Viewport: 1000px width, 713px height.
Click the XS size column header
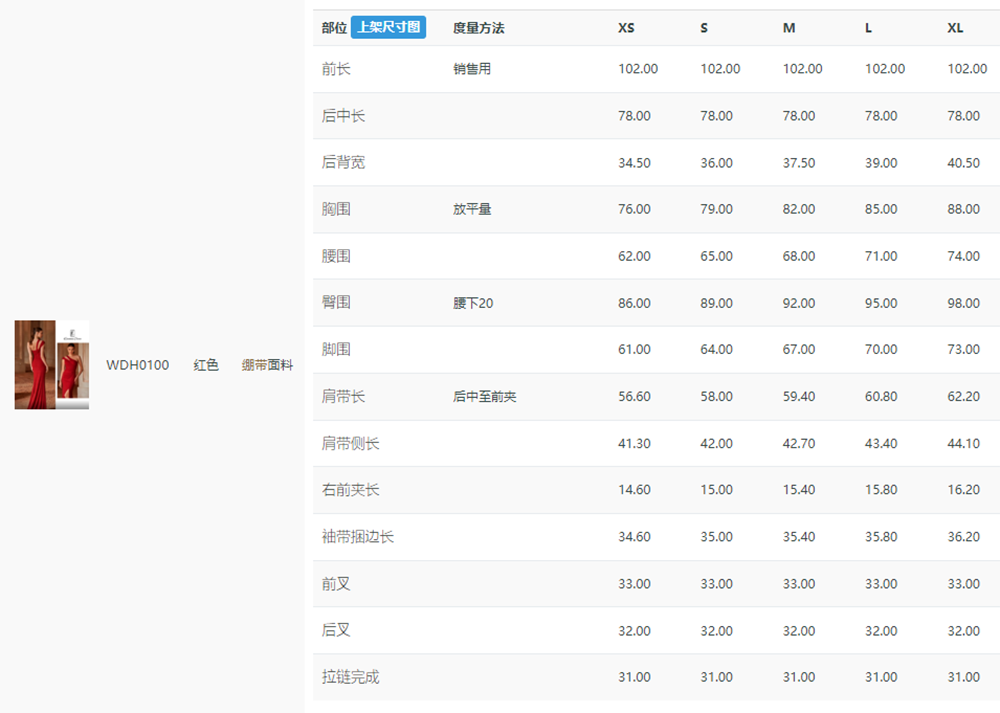point(626,28)
